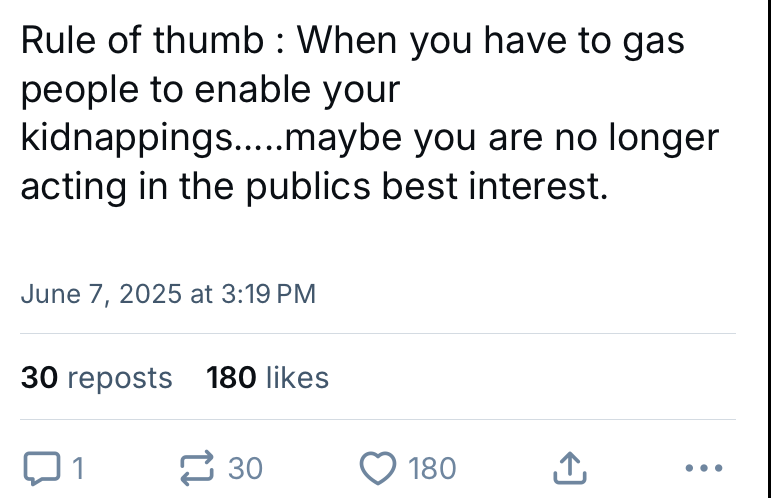Click the Rule of thumb opening line
The width and height of the screenshot is (771, 498).
click(x=353, y=41)
